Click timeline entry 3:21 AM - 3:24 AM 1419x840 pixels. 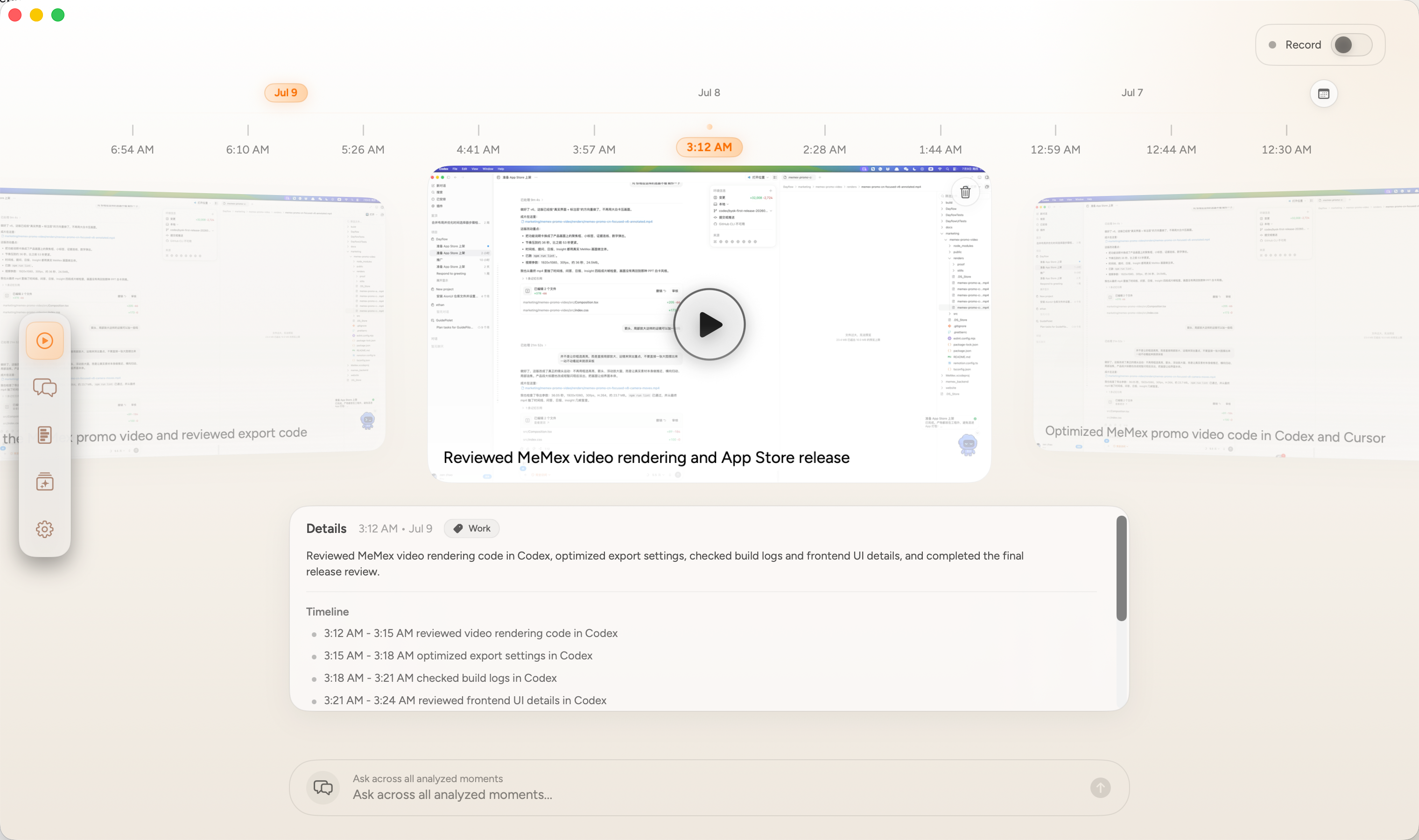(x=465, y=700)
